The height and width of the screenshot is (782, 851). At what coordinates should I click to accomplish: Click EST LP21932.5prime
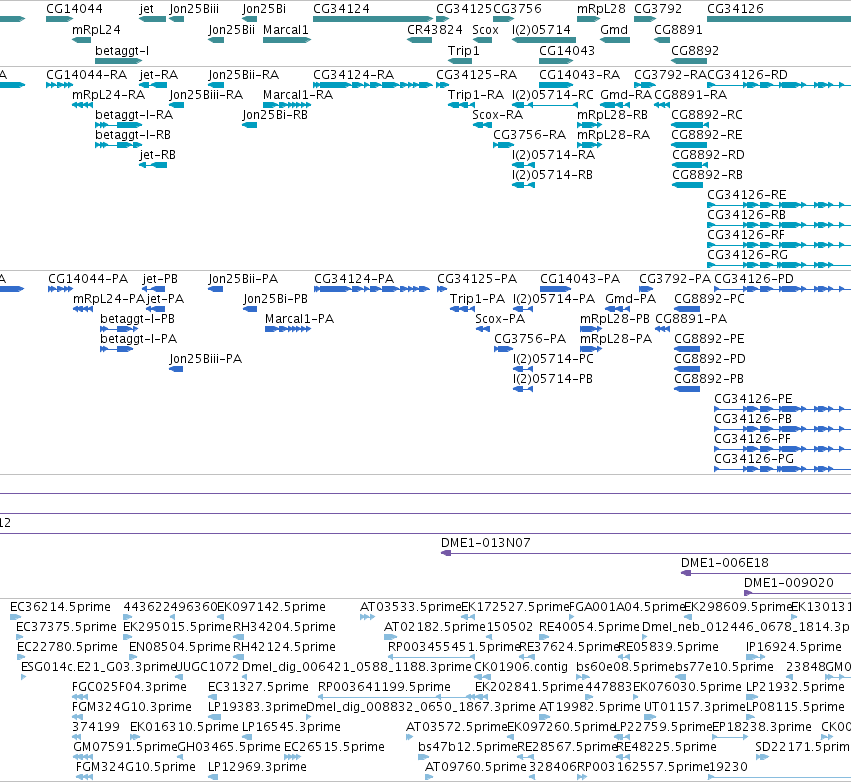[753, 697]
